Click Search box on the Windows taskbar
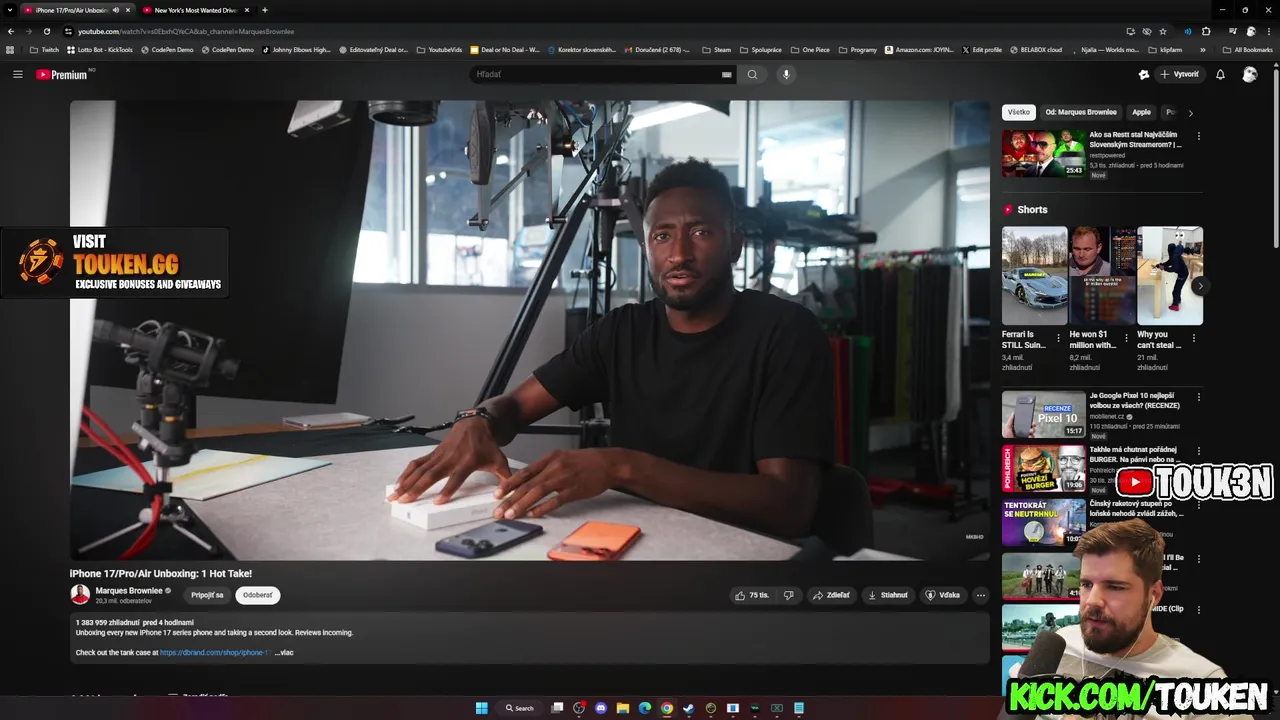 coord(521,708)
